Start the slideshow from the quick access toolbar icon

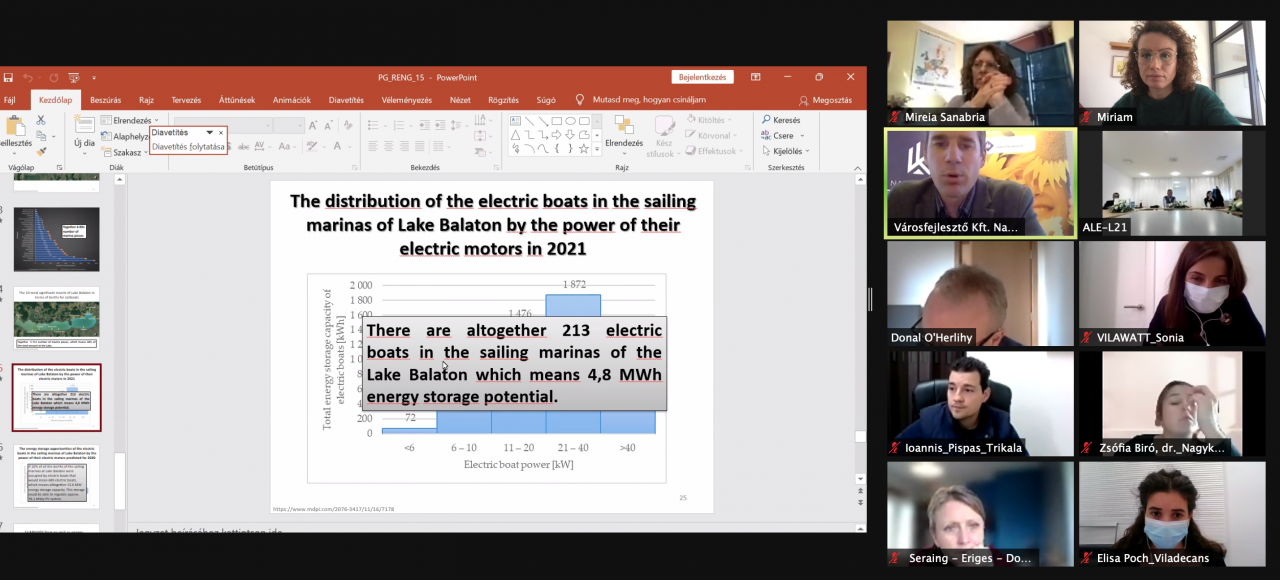(74, 77)
